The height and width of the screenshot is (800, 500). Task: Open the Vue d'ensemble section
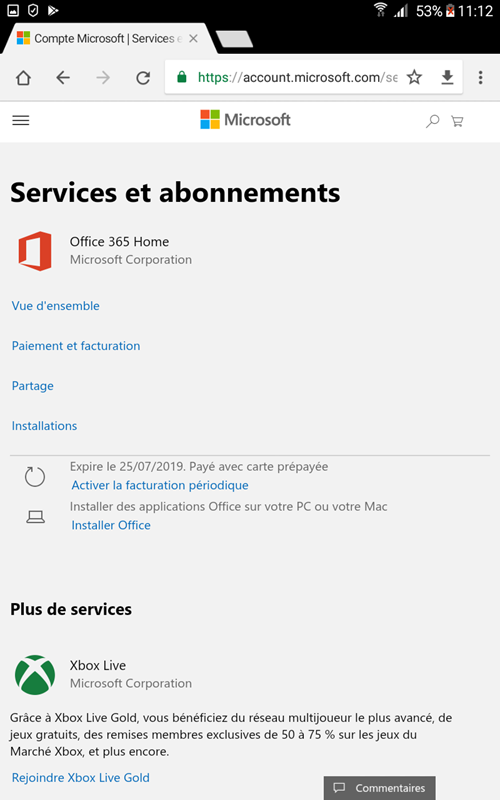tap(56, 306)
